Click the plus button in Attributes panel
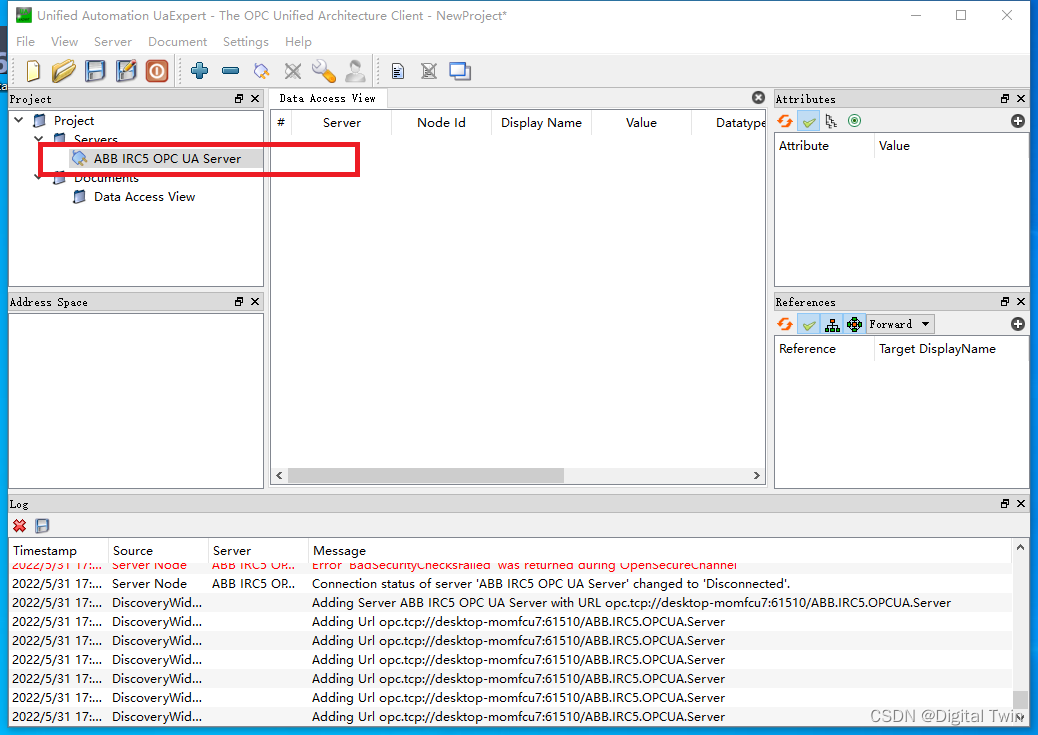 point(1017,121)
